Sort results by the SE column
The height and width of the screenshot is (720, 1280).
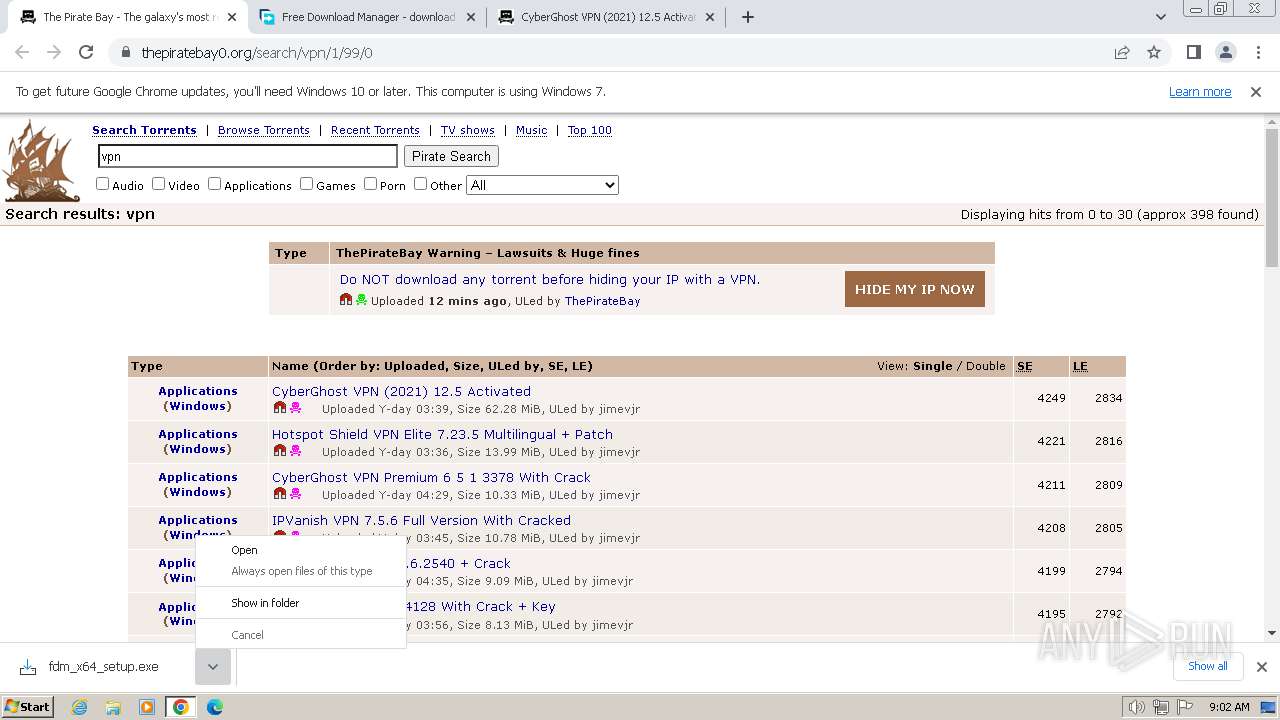point(1025,366)
